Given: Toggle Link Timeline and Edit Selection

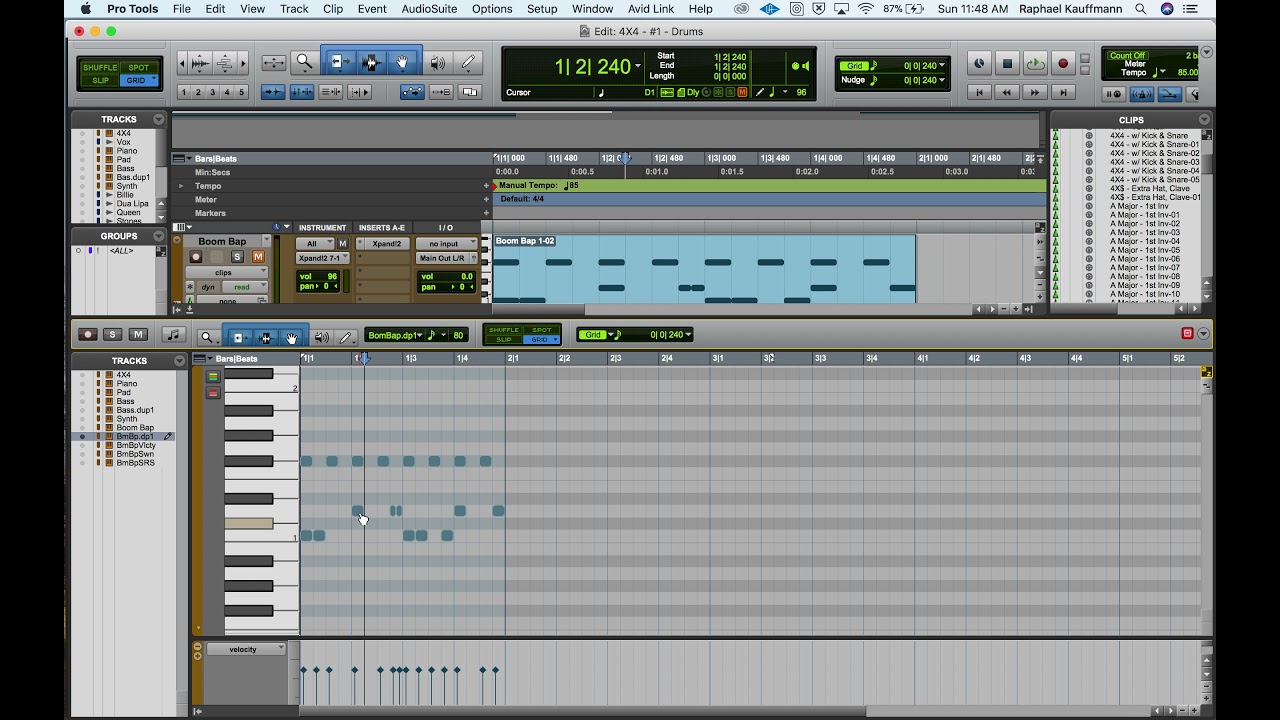Looking at the screenshot, I should coord(301,92).
